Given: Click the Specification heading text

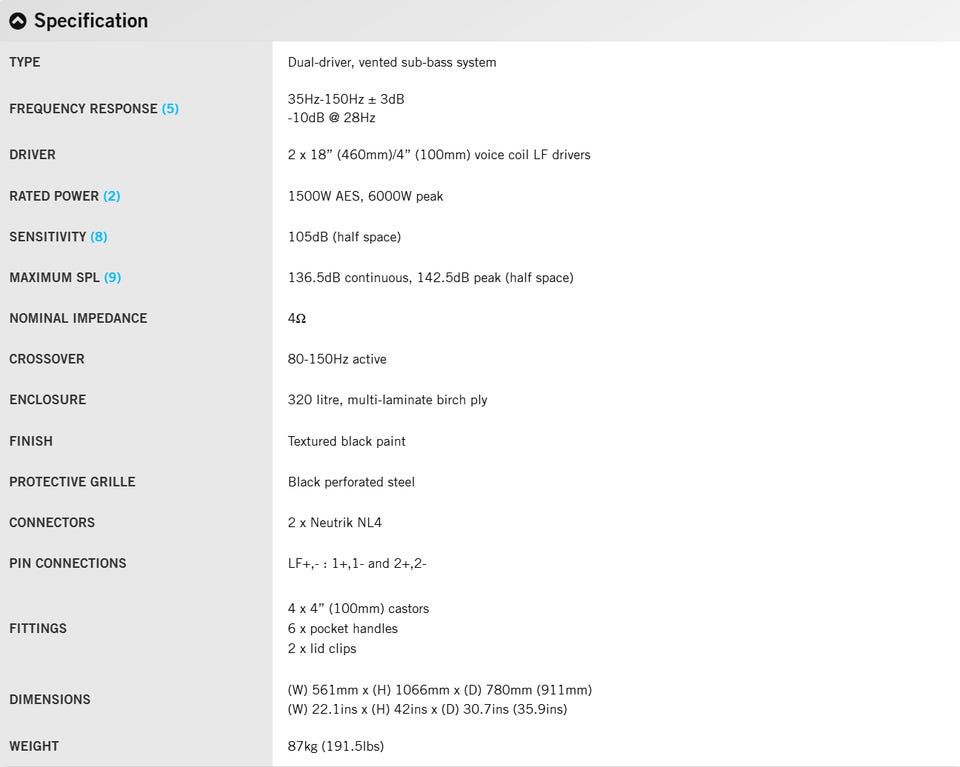Looking at the screenshot, I should (x=91, y=21).
